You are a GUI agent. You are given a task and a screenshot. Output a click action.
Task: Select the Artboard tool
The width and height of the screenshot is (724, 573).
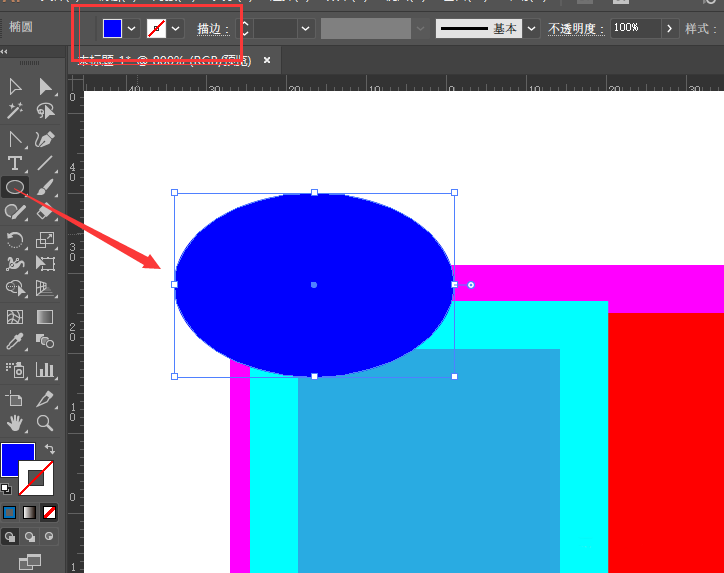pos(15,398)
